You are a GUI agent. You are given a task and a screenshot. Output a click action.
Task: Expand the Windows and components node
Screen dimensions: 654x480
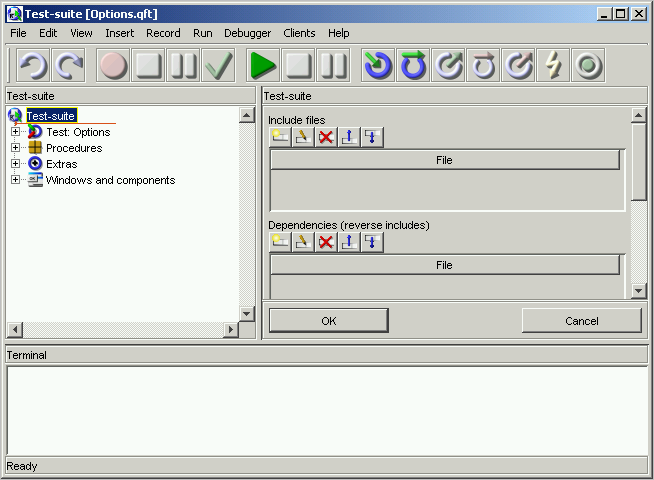click(15, 180)
